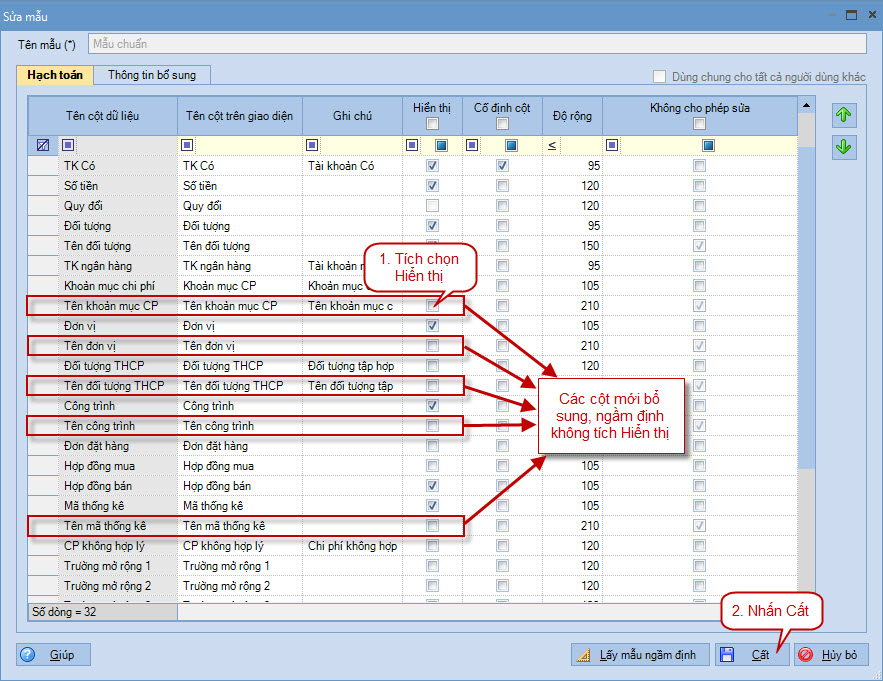The height and width of the screenshot is (681, 883).
Task: Open the ≤ operator for Độ rộng filter
Action: pos(552,145)
